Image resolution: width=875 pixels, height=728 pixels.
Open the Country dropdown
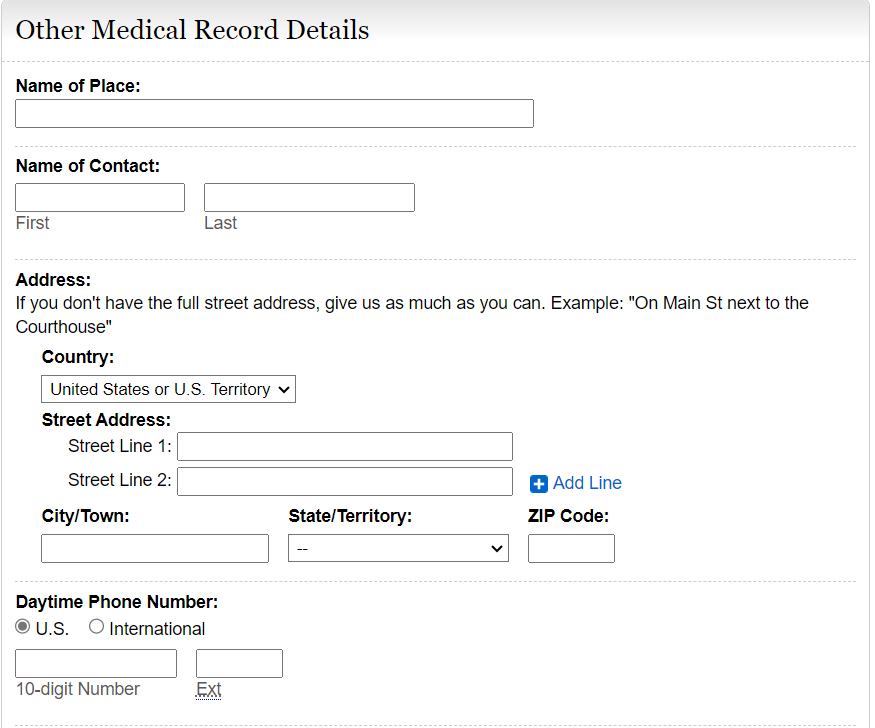168,389
